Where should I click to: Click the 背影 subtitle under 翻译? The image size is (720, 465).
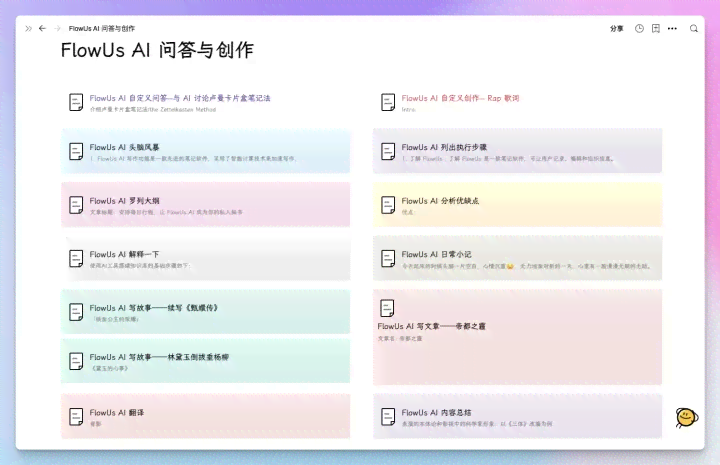pyautogui.click(x=96, y=424)
